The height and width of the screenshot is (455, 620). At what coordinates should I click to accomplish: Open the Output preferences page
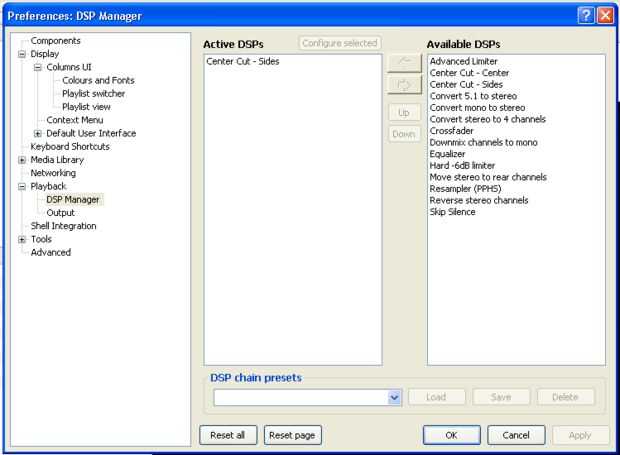click(x=60, y=213)
